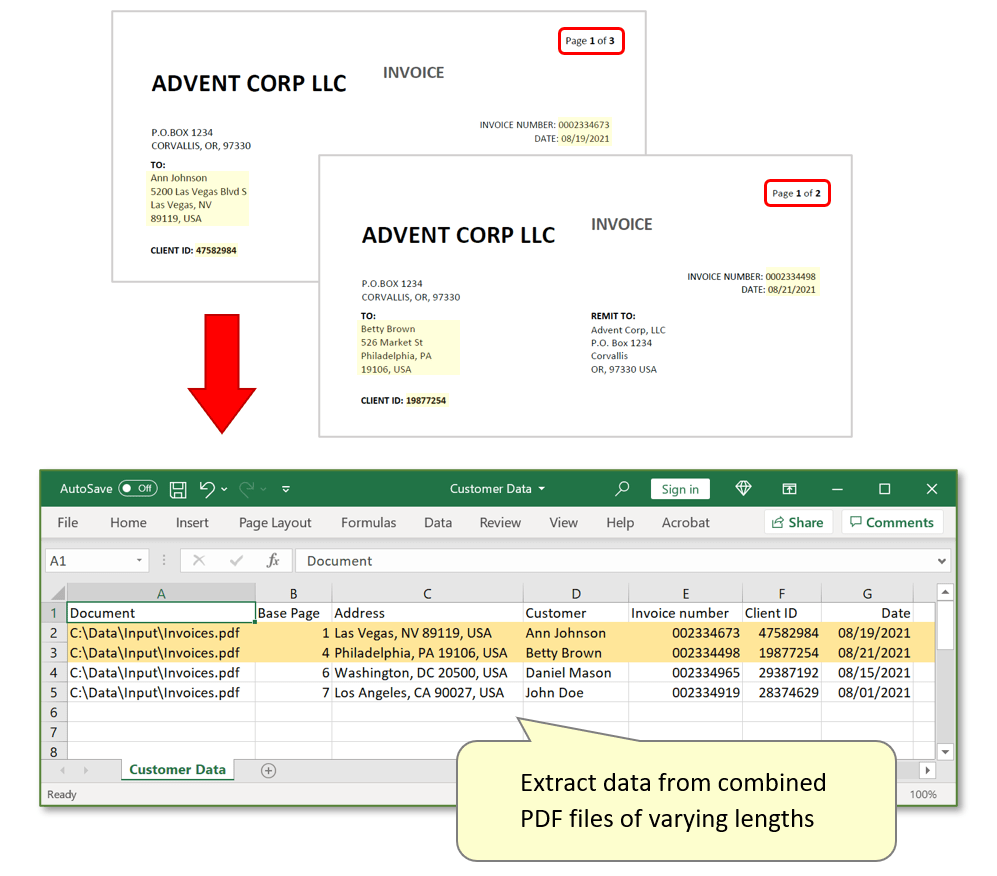This screenshot has height=876, width=997.
Task: Switch to the Formulas tab
Action: (x=368, y=523)
